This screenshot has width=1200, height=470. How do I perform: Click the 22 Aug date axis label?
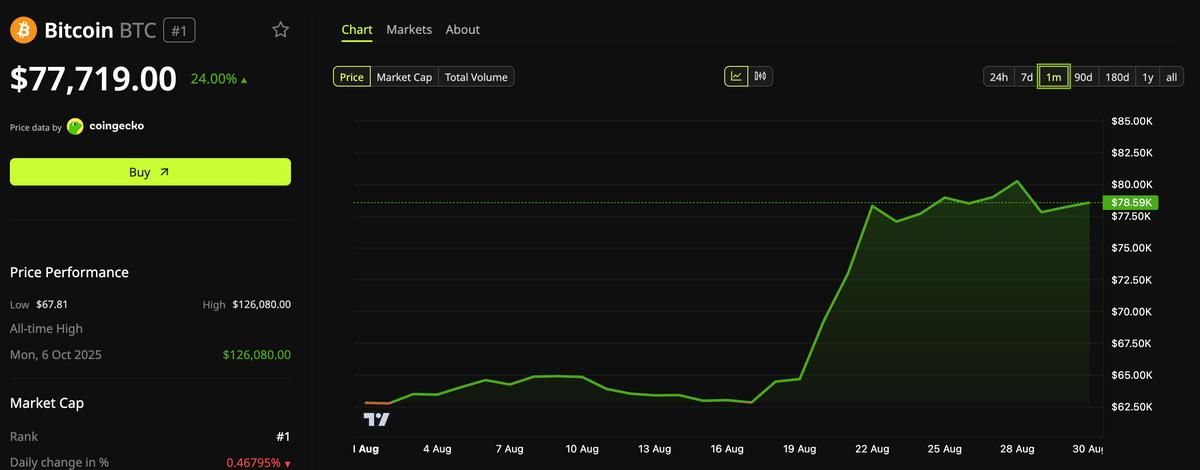(x=872, y=449)
